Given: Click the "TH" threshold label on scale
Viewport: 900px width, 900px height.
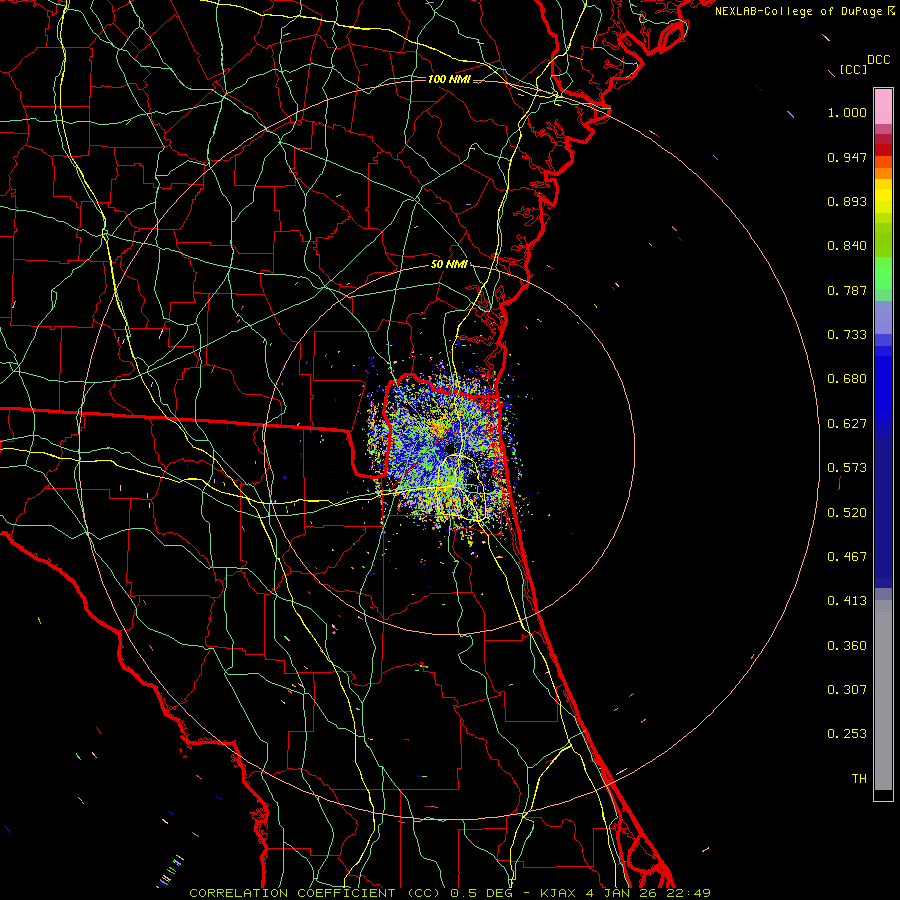Looking at the screenshot, I should [859, 779].
